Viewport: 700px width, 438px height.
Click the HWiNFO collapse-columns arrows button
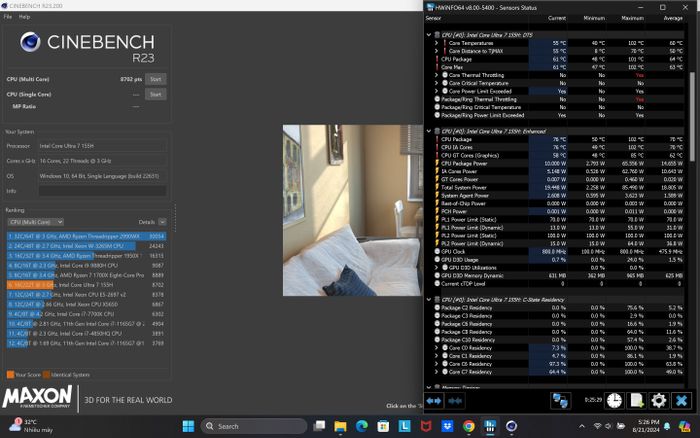pos(455,400)
